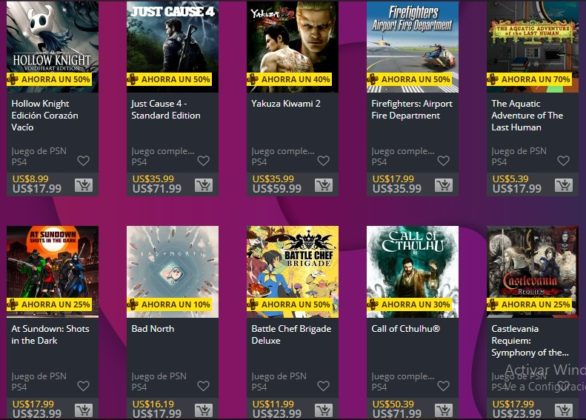Toggle wishlist heart for Hollow Knight
The width and height of the screenshot is (586, 420).
tap(83, 161)
